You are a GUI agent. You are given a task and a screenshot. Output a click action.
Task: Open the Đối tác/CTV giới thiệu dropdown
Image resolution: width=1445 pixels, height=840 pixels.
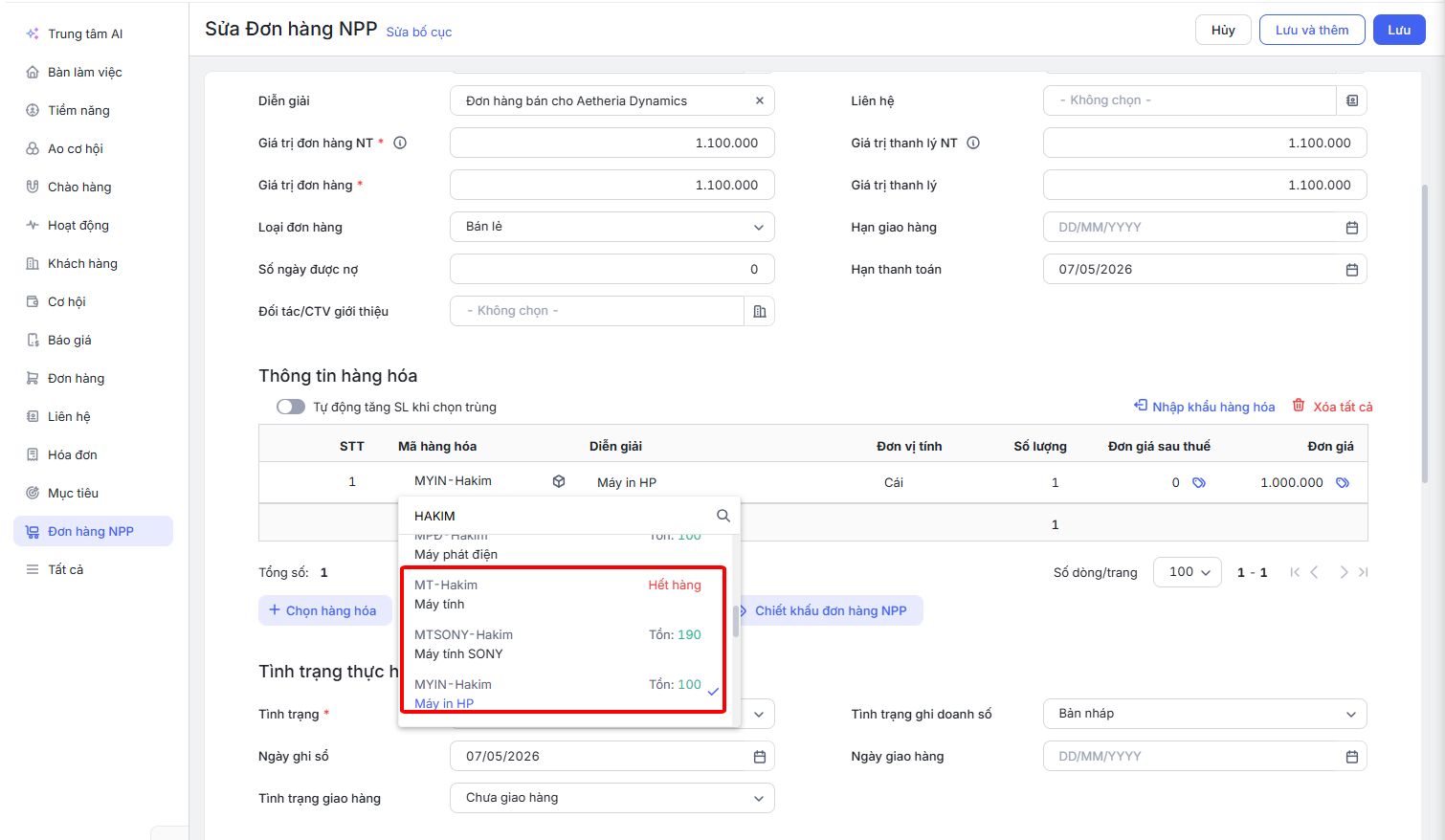597,311
